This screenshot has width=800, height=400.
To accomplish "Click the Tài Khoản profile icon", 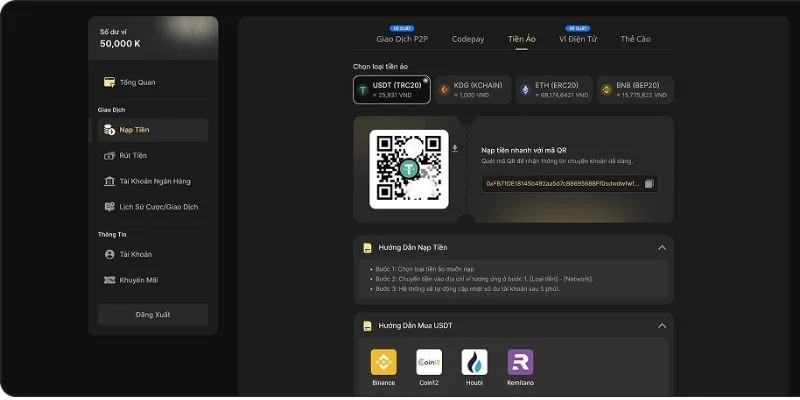I will point(109,254).
